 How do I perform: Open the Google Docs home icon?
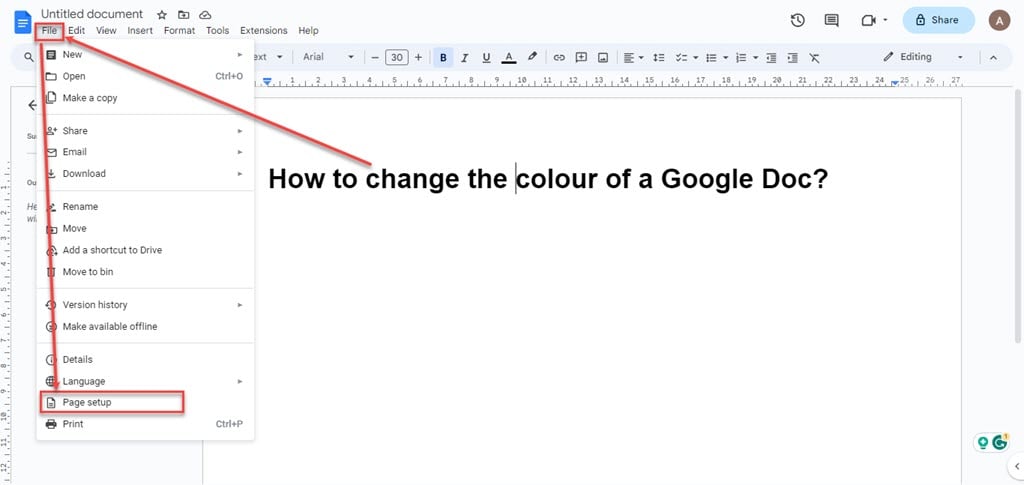coord(23,22)
